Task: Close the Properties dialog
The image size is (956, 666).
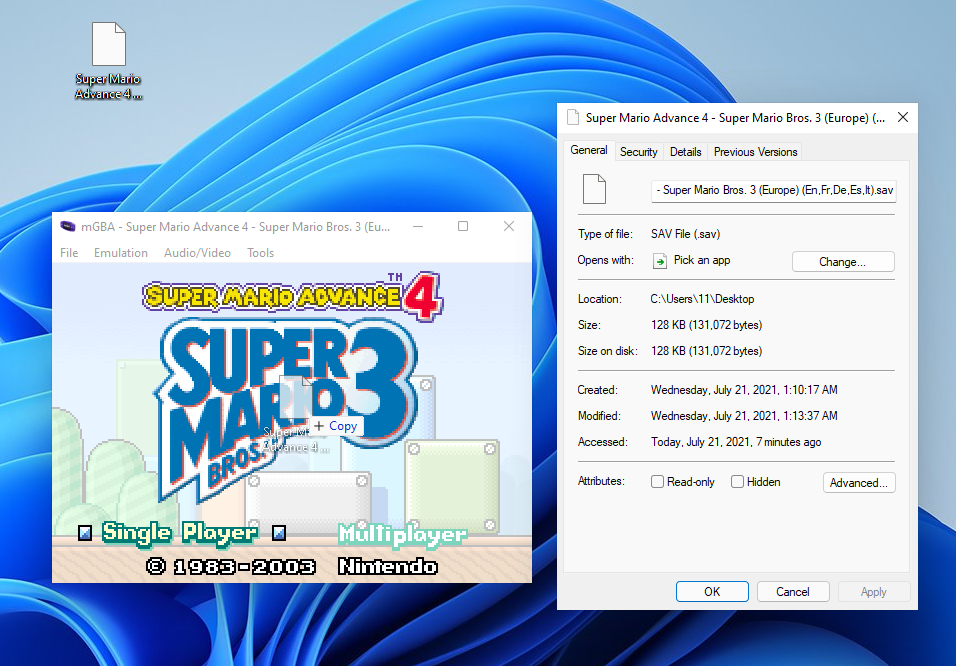Action: (x=903, y=117)
